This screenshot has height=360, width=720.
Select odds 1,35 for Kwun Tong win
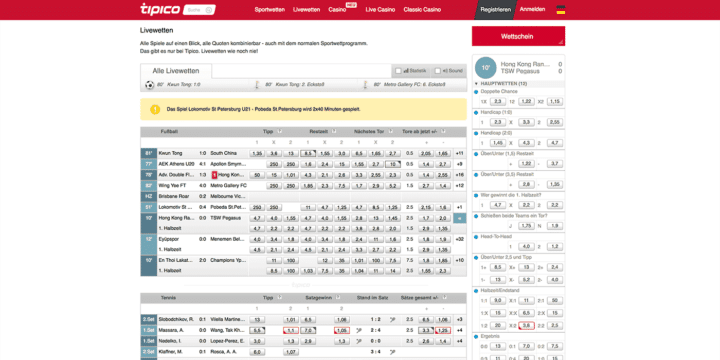tap(258, 154)
